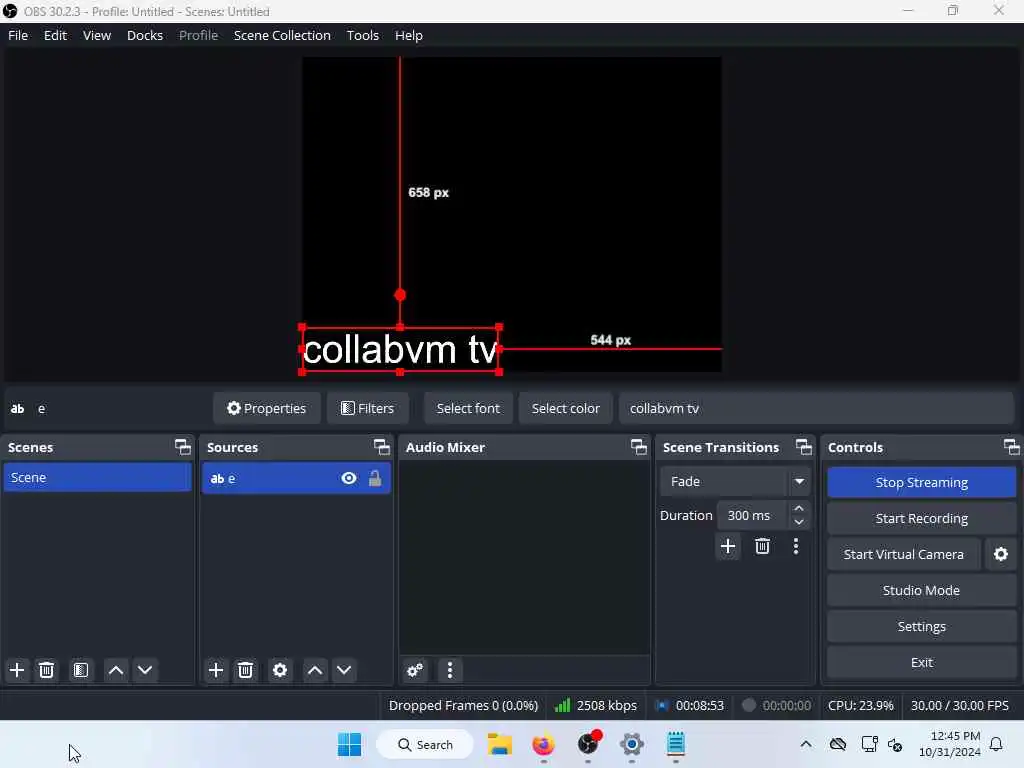Open source properties gear in Sources dock
1024x768 pixels.
coord(280,670)
